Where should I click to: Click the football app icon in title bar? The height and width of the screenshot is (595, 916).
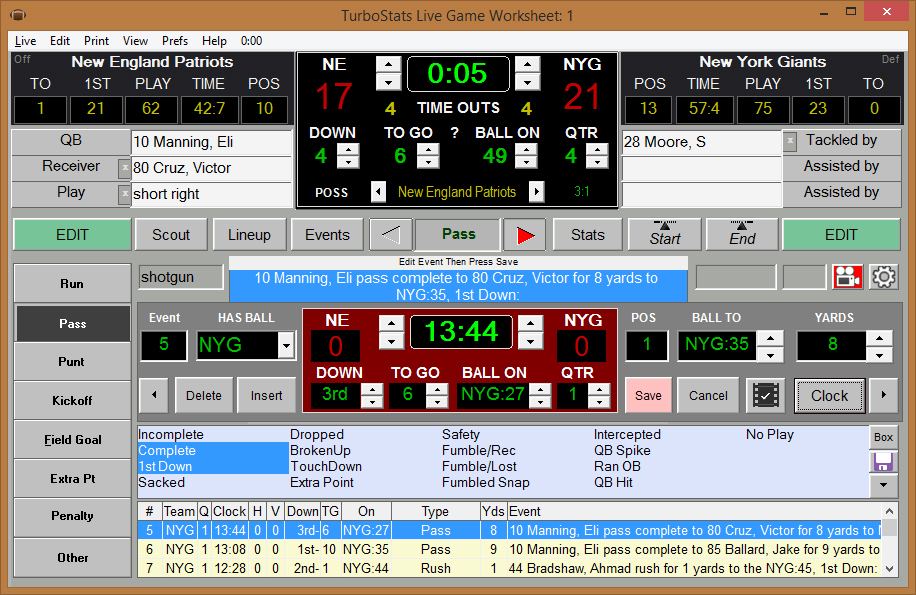[18, 15]
